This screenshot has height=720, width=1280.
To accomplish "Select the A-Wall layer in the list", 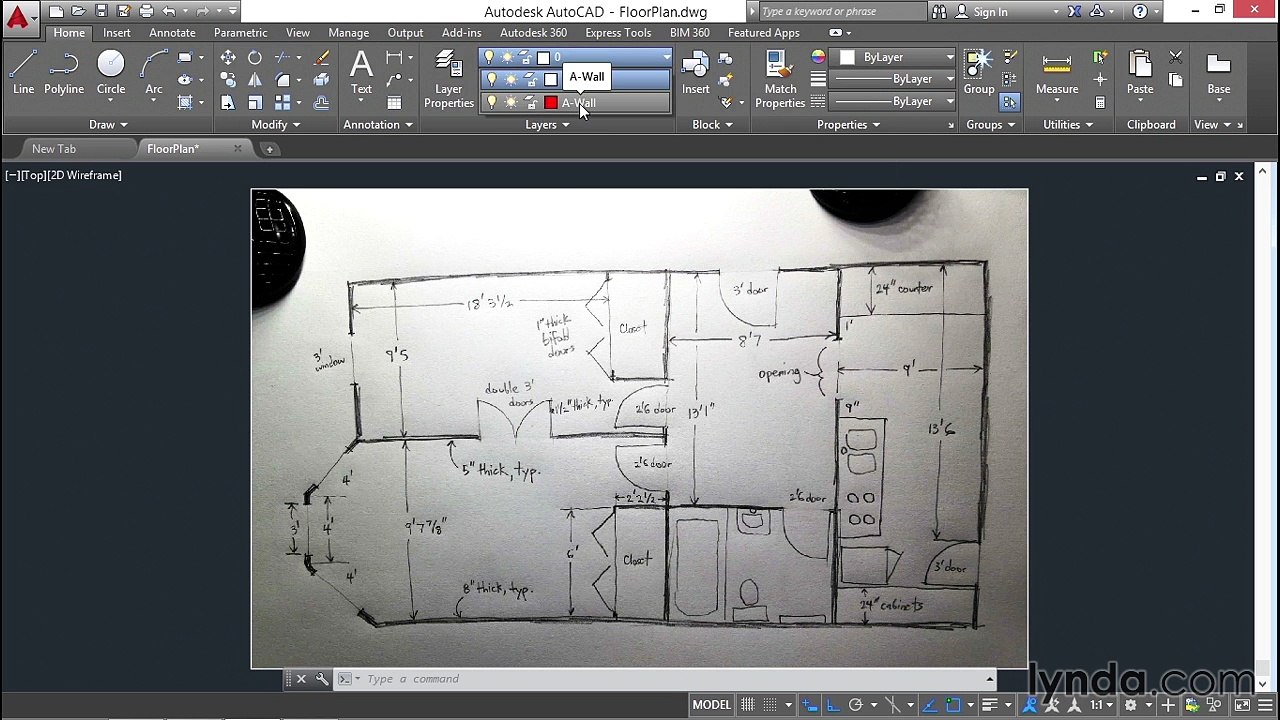I will coord(576,102).
